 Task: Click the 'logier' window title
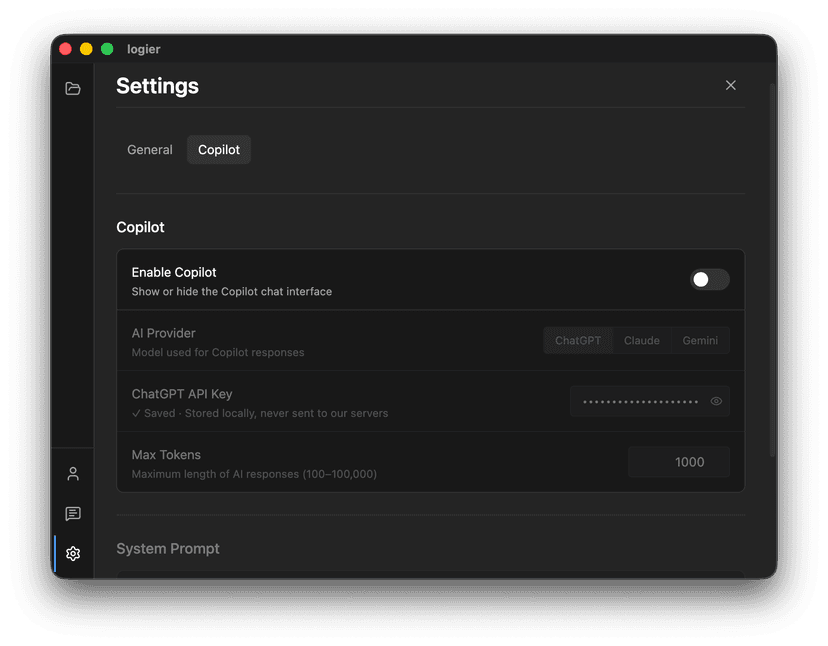[x=144, y=49]
